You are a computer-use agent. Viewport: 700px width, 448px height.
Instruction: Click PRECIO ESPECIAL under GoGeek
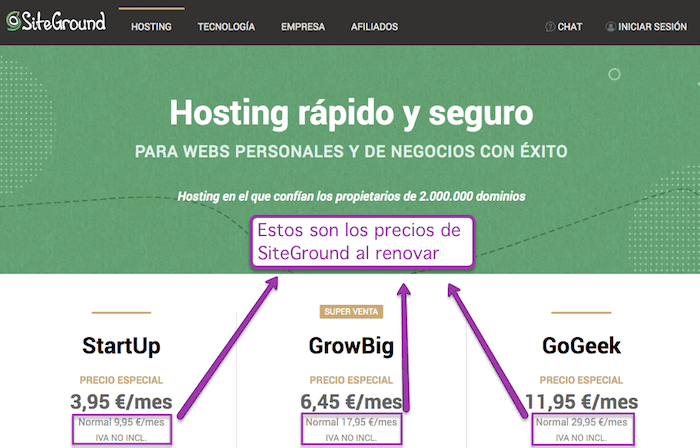581,380
